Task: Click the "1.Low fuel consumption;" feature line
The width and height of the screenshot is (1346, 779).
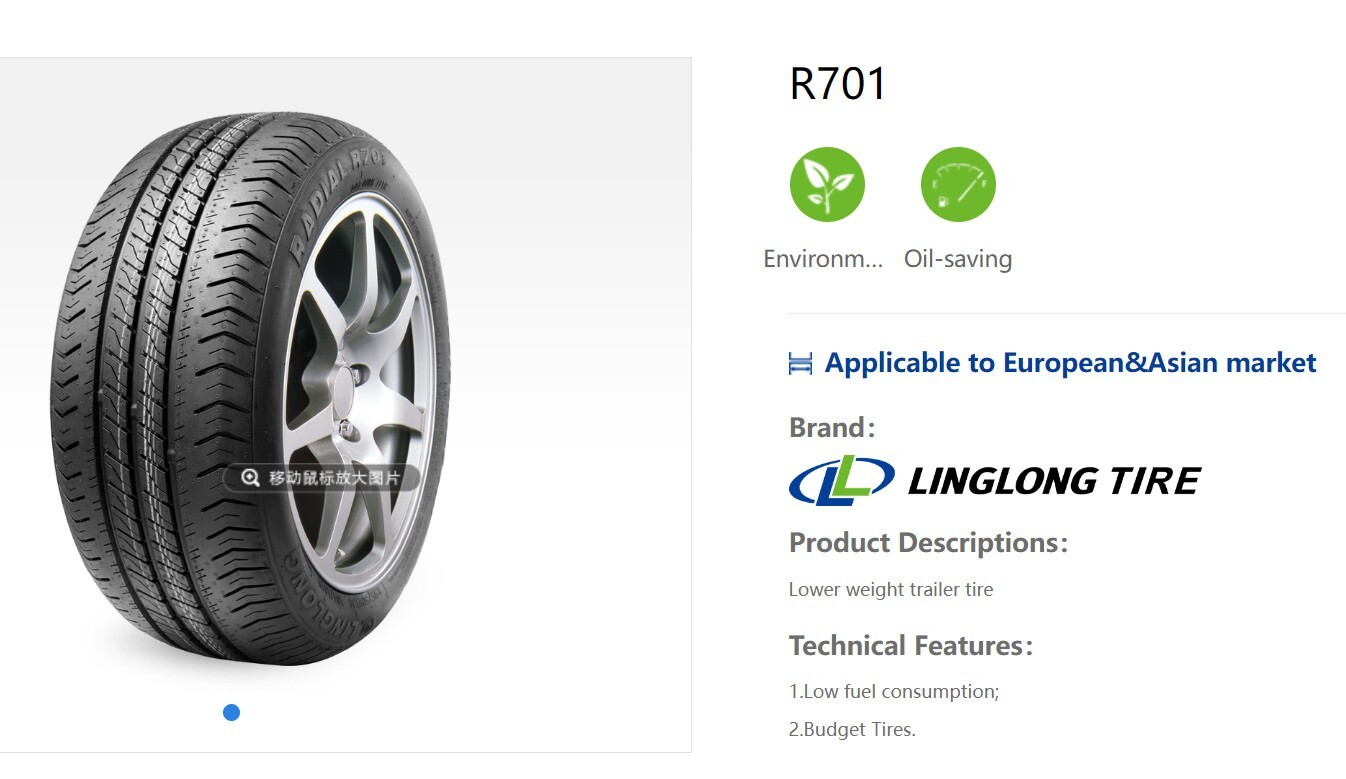Action: pyautogui.click(x=894, y=691)
